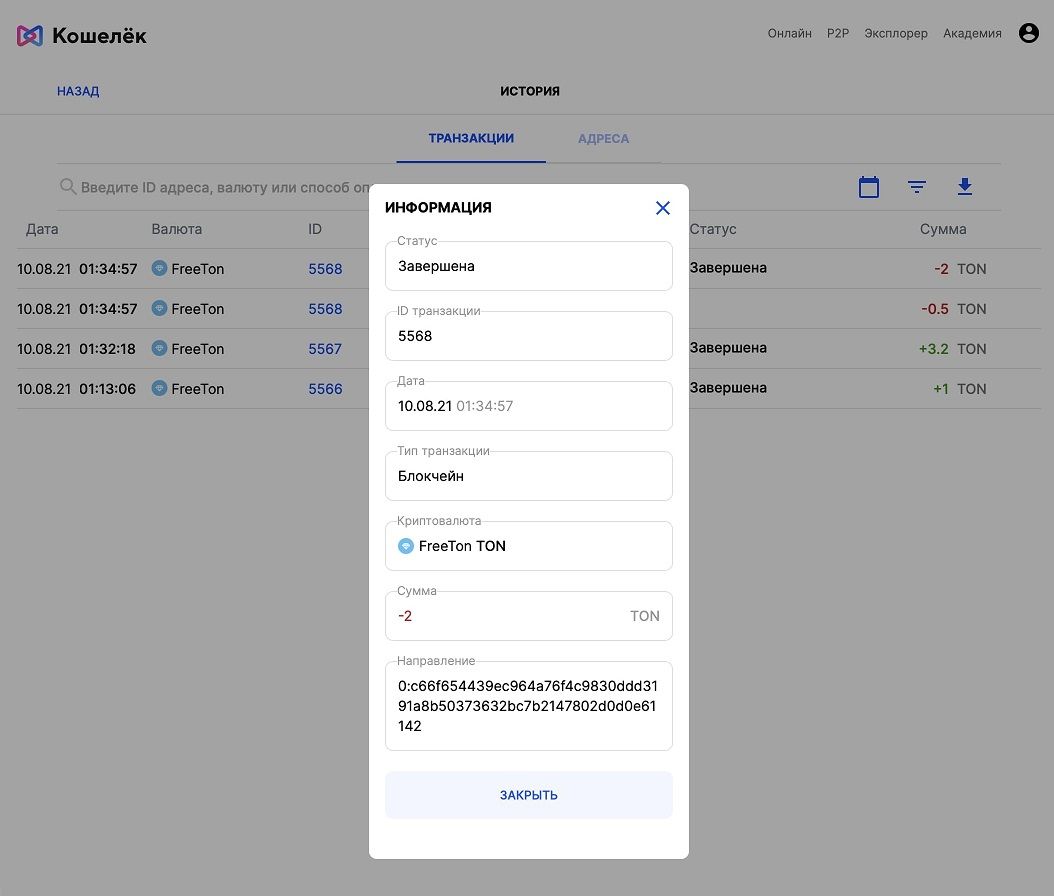Click the ИНФОРМАЦИЯ dialog title
Image resolution: width=1054 pixels, height=896 pixels.
438,208
